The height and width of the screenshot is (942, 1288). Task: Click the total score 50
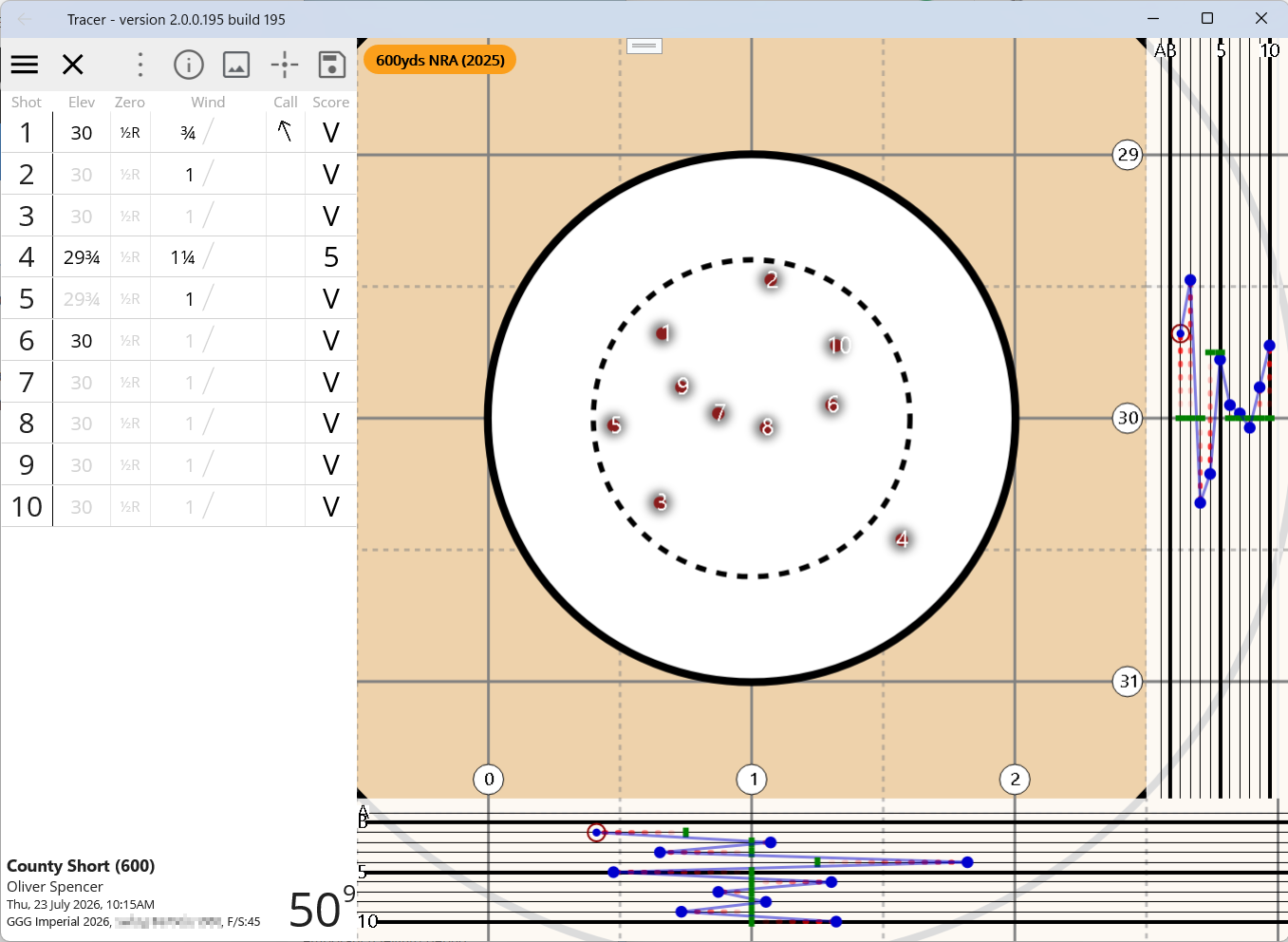[314, 910]
